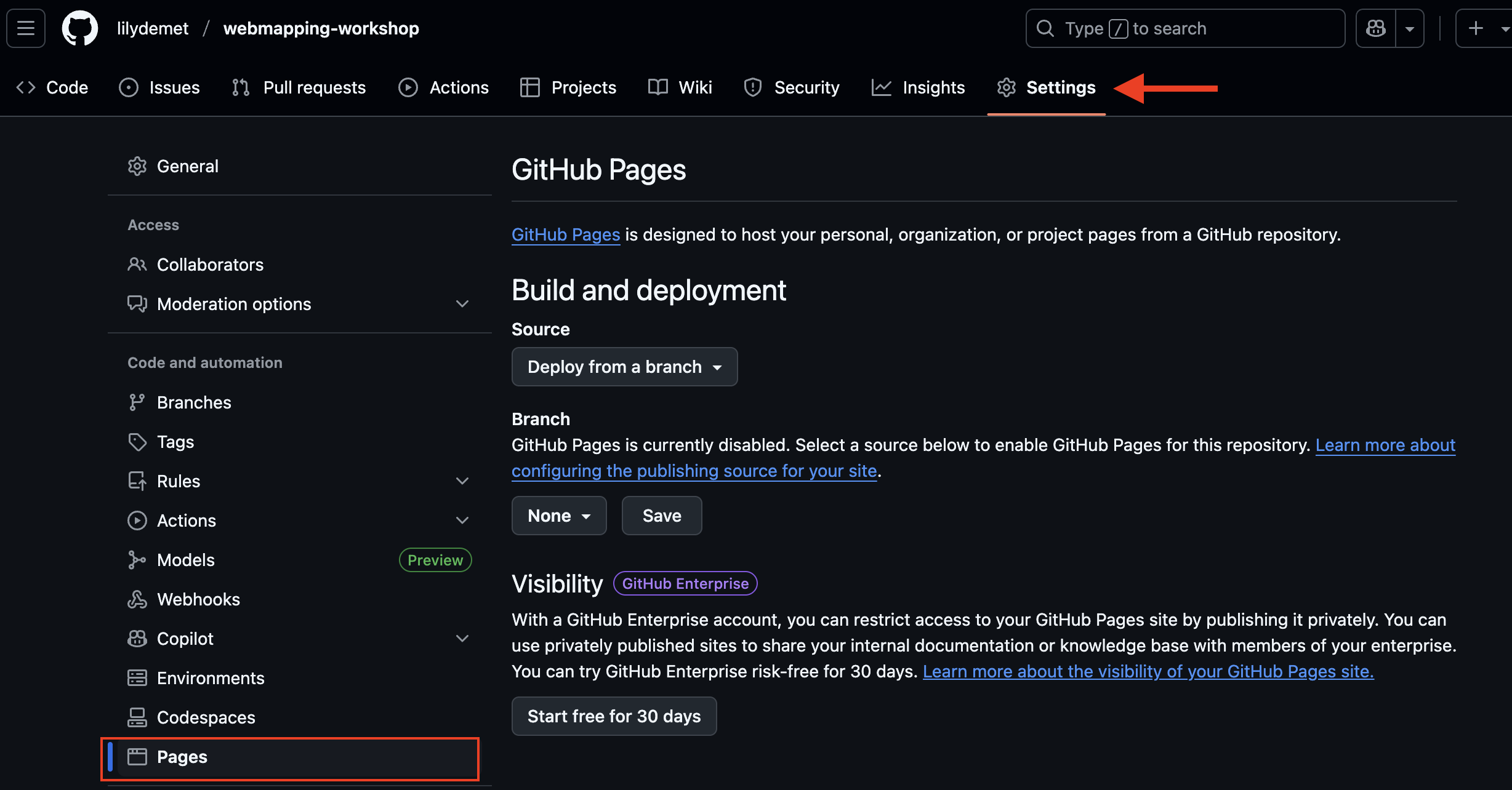Click the plus create-new icon
Viewport: 1512px width, 790px height.
(x=1476, y=28)
